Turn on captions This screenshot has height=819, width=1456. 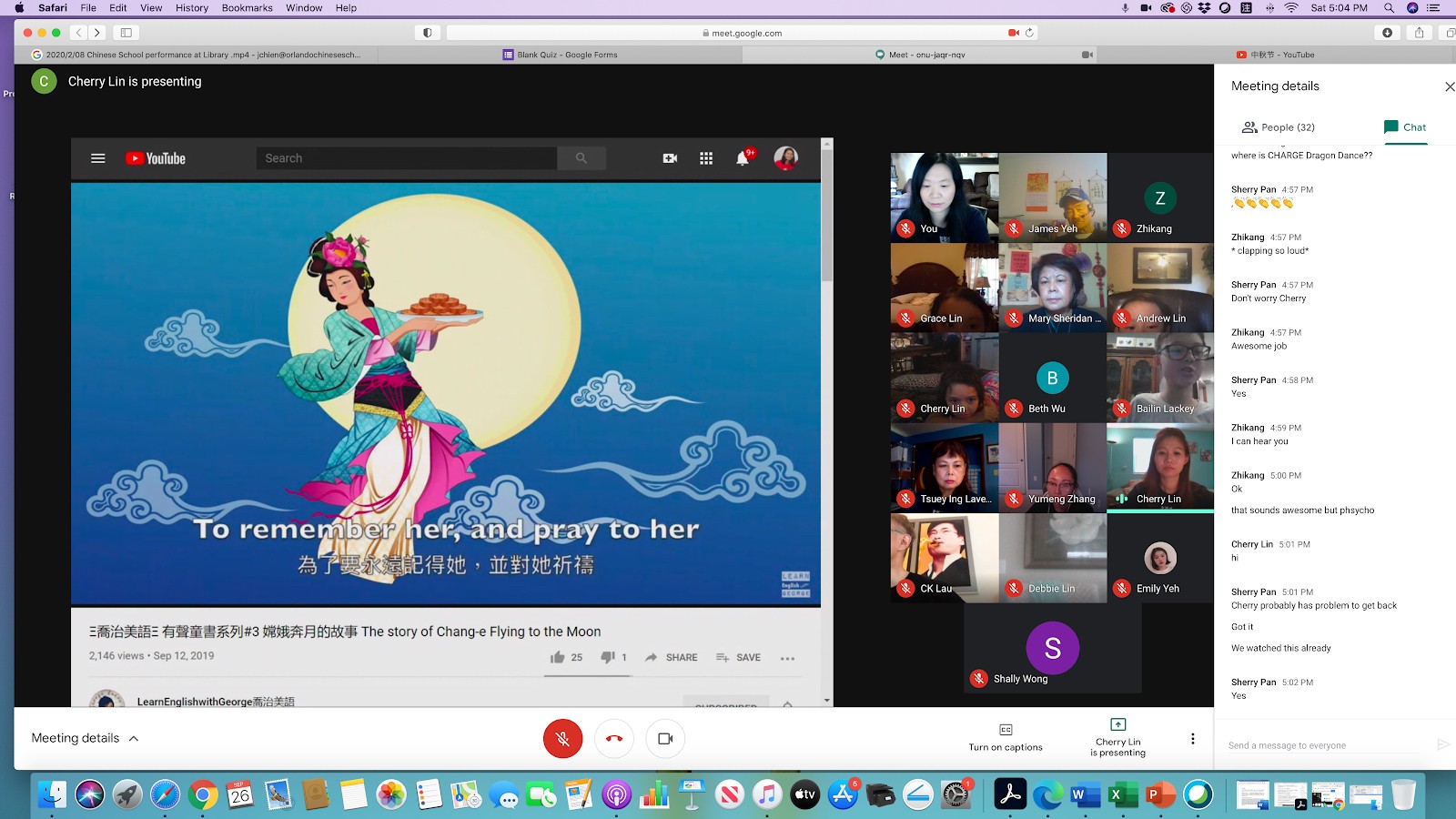[1006, 738]
